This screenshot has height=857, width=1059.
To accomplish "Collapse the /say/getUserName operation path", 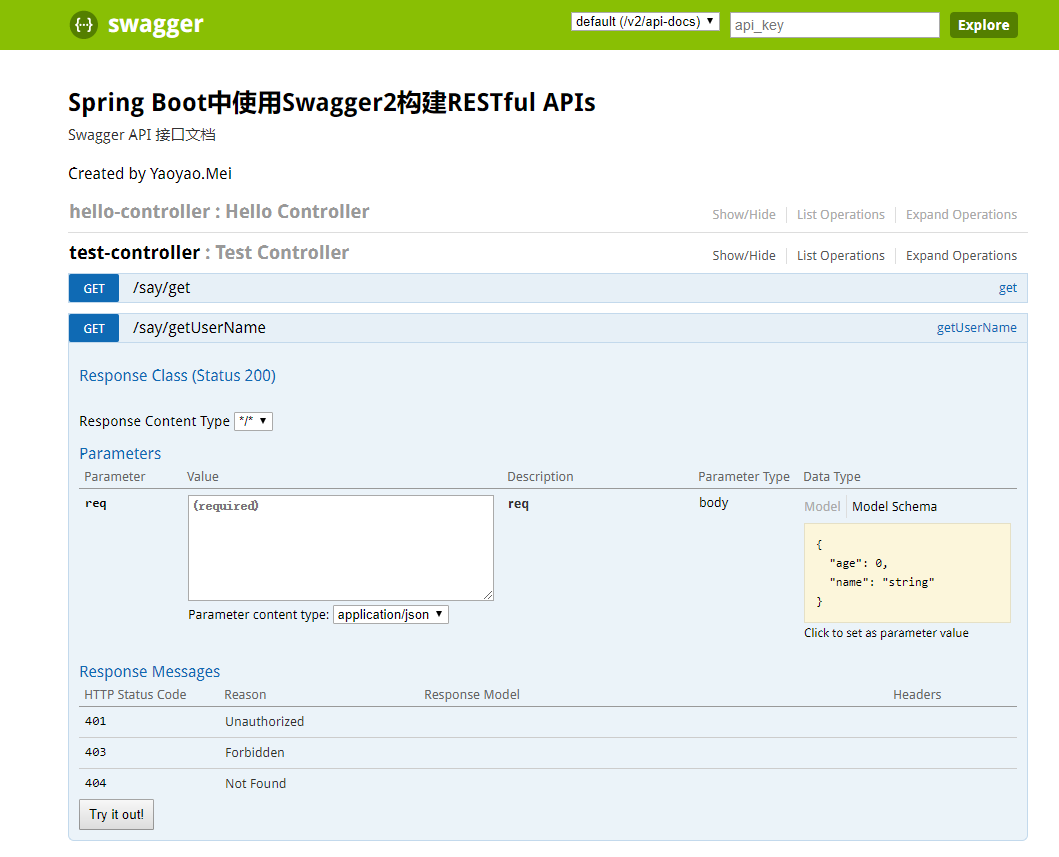I will point(199,328).
